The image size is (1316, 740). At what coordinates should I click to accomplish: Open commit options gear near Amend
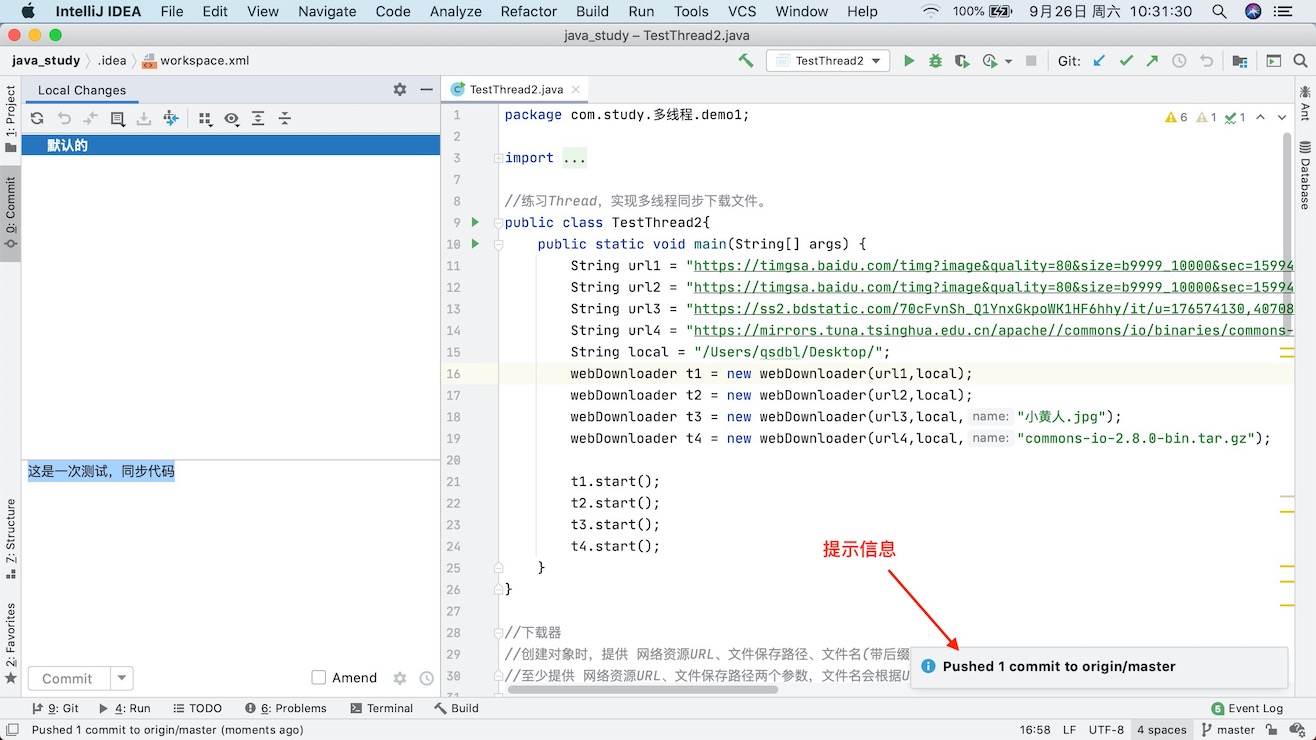coord(400,678)
